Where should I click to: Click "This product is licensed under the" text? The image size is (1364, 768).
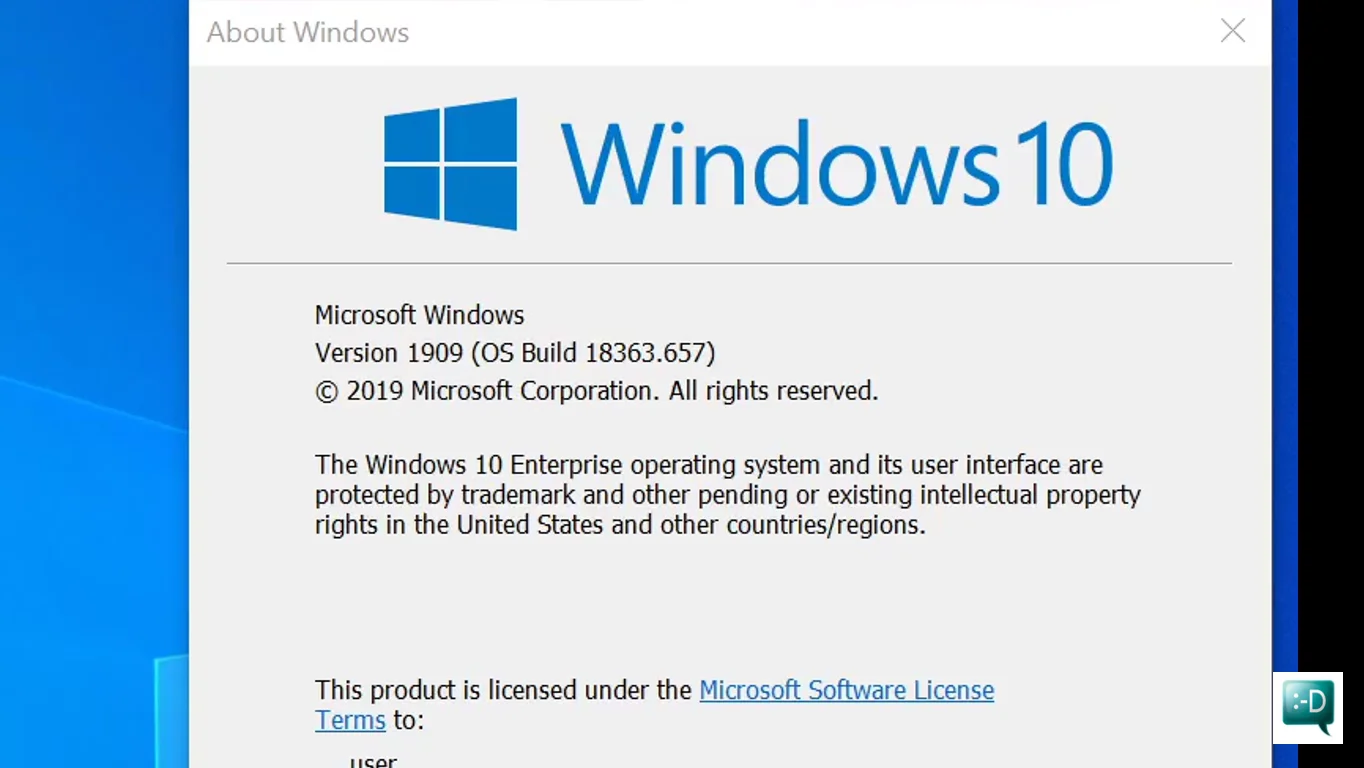click(503, 690)
